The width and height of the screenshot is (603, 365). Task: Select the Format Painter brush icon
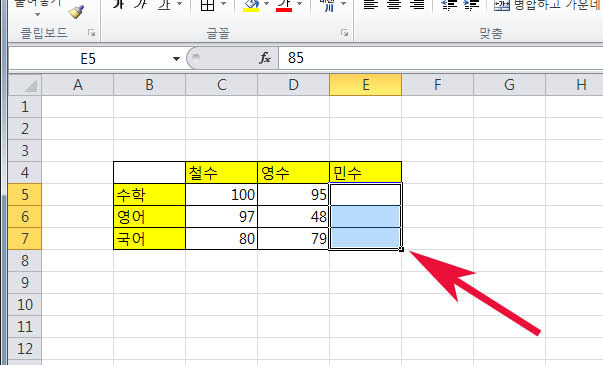[x=77, y=12]
